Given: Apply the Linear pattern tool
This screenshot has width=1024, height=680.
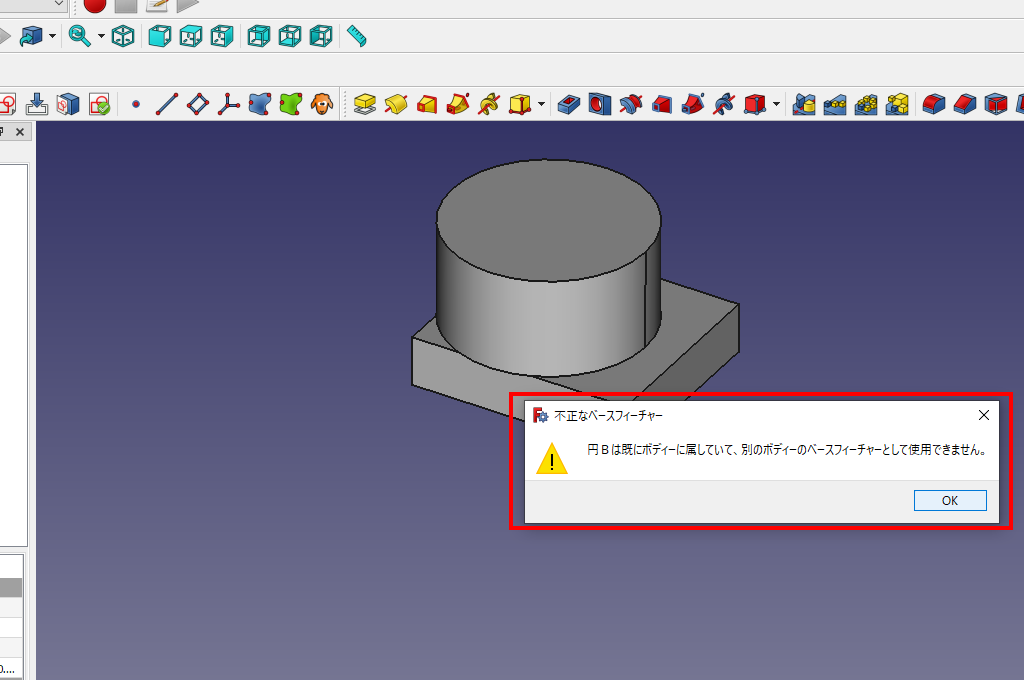Looking at the screenshot, I should 835,104.
